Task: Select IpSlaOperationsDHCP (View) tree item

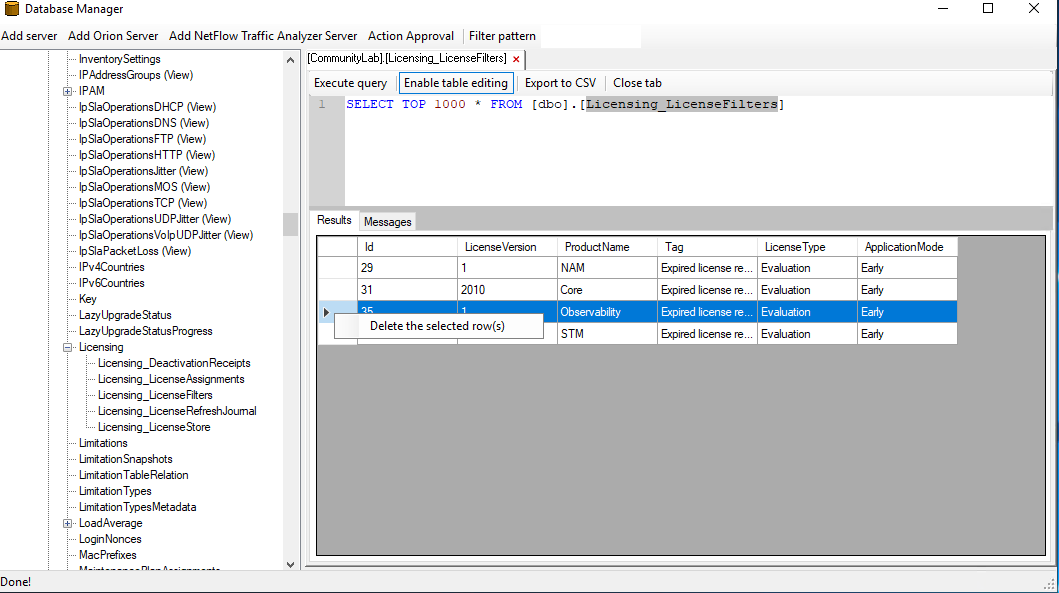Action: (147, 107)
